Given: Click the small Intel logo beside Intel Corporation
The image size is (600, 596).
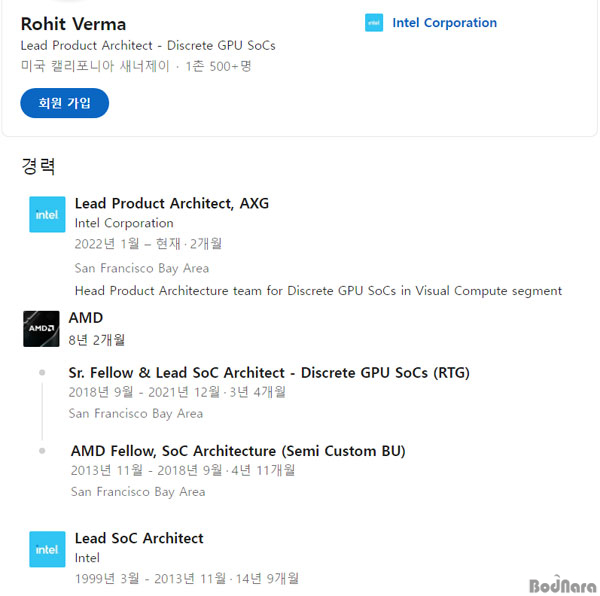Looking at the screenshot, I should pyautogui.click(x=374, y=23).
